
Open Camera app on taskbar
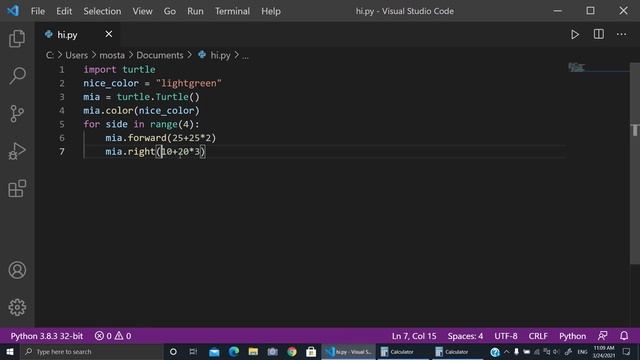coord(272,352)
